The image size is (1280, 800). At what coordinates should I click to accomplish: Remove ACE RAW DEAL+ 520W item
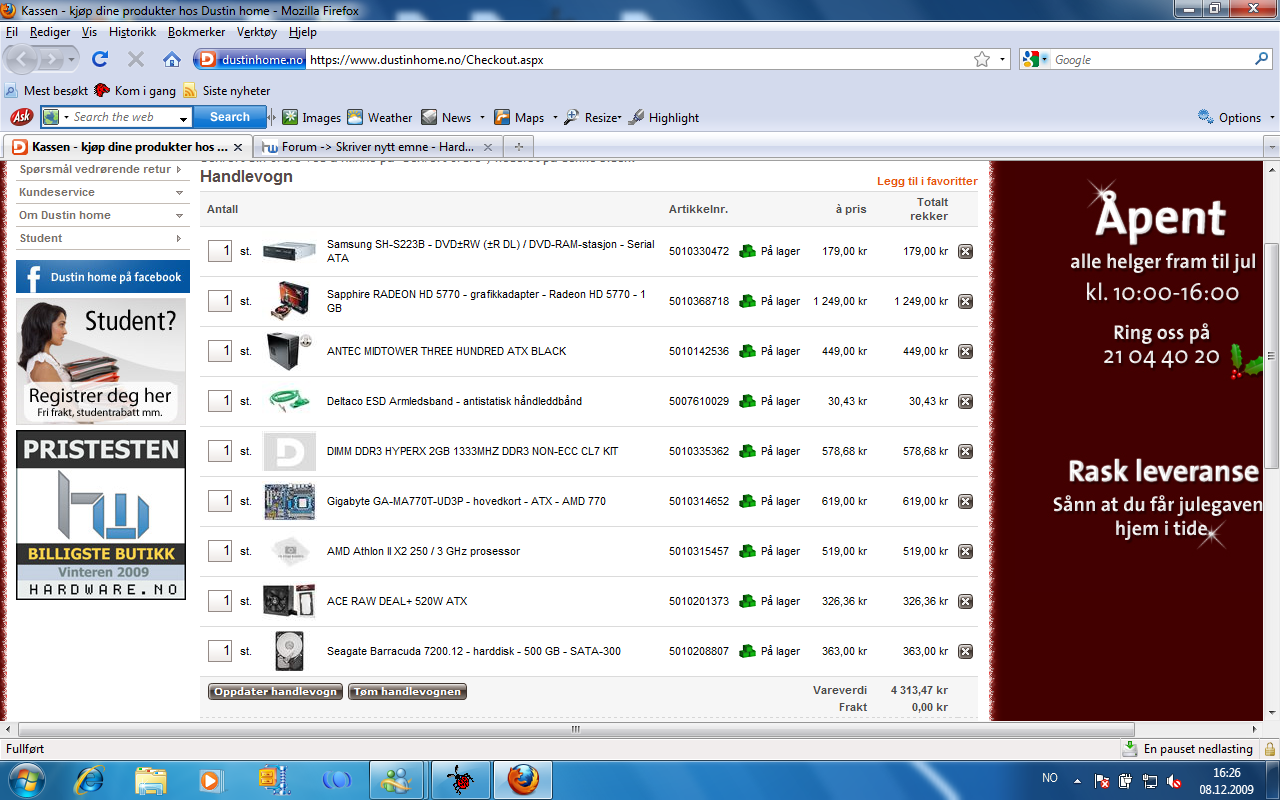pos(965,601)
